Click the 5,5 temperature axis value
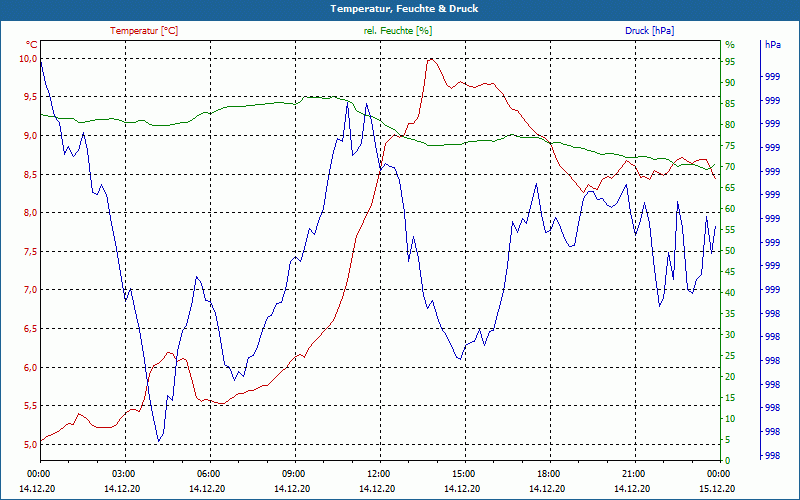The image size is (800, 500). point(30,406)
